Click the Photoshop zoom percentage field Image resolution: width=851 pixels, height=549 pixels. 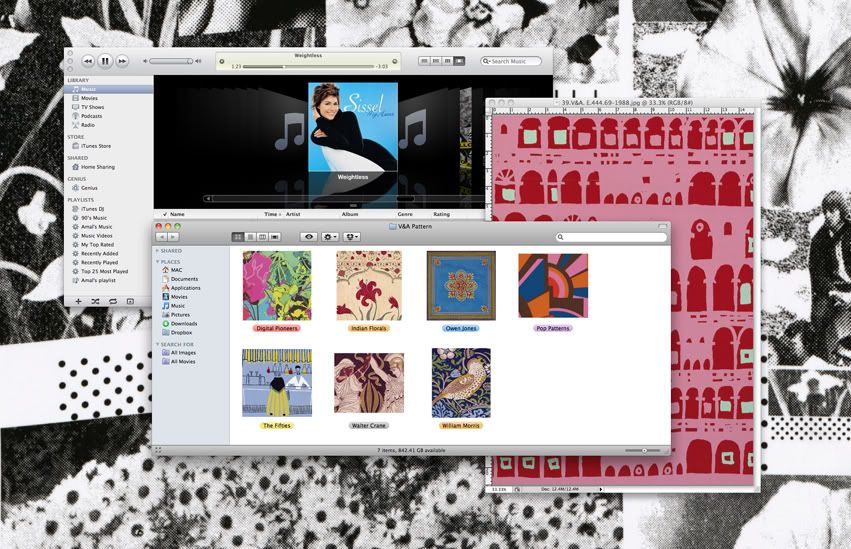pos(499,489)
